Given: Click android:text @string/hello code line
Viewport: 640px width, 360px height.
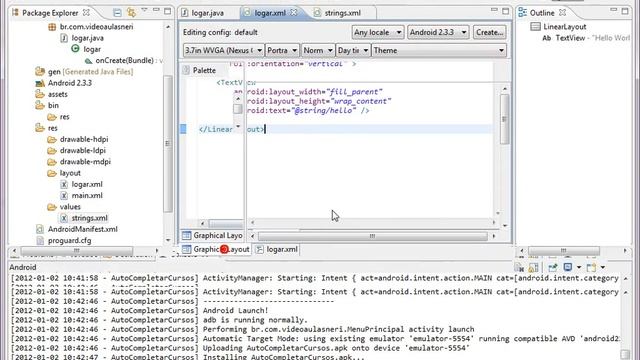Looking at the screenshot, I should pos(308,111).
